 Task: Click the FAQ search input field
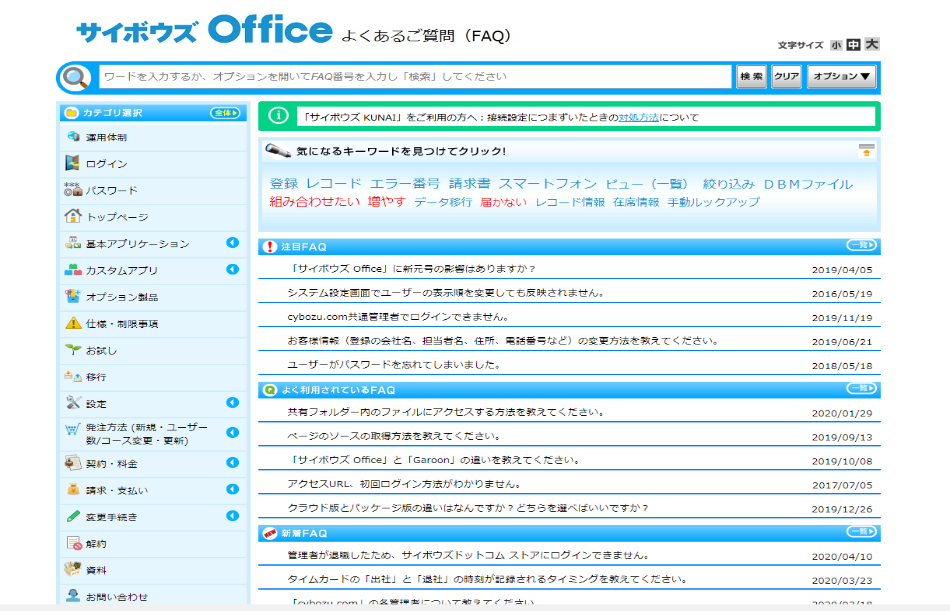(415, 77)
